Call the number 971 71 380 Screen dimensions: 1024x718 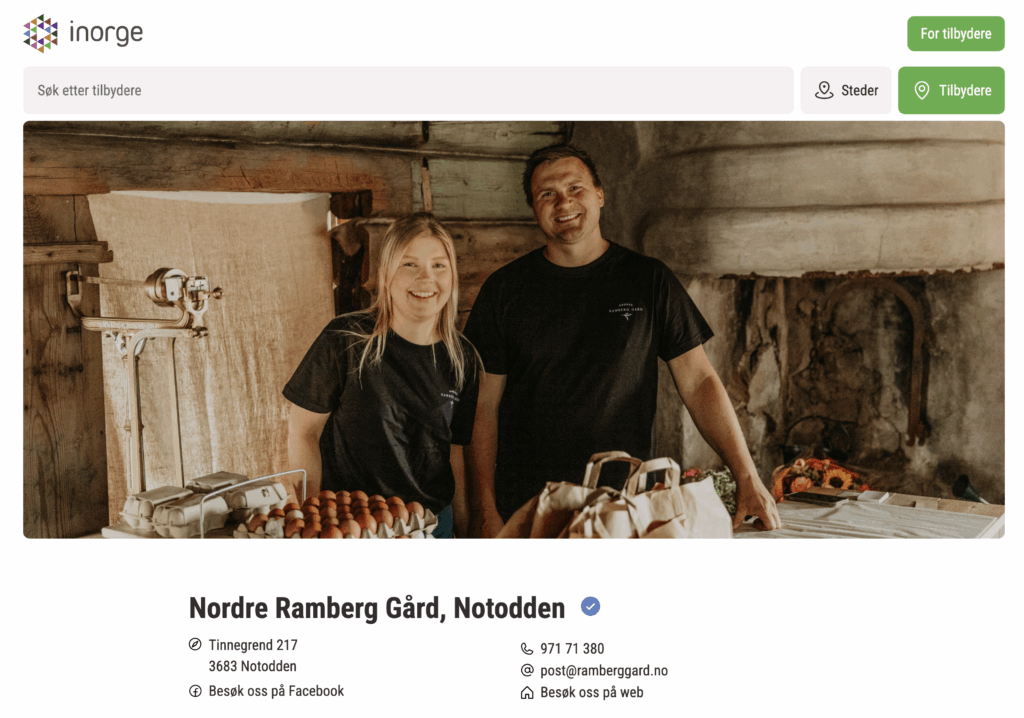572,649
